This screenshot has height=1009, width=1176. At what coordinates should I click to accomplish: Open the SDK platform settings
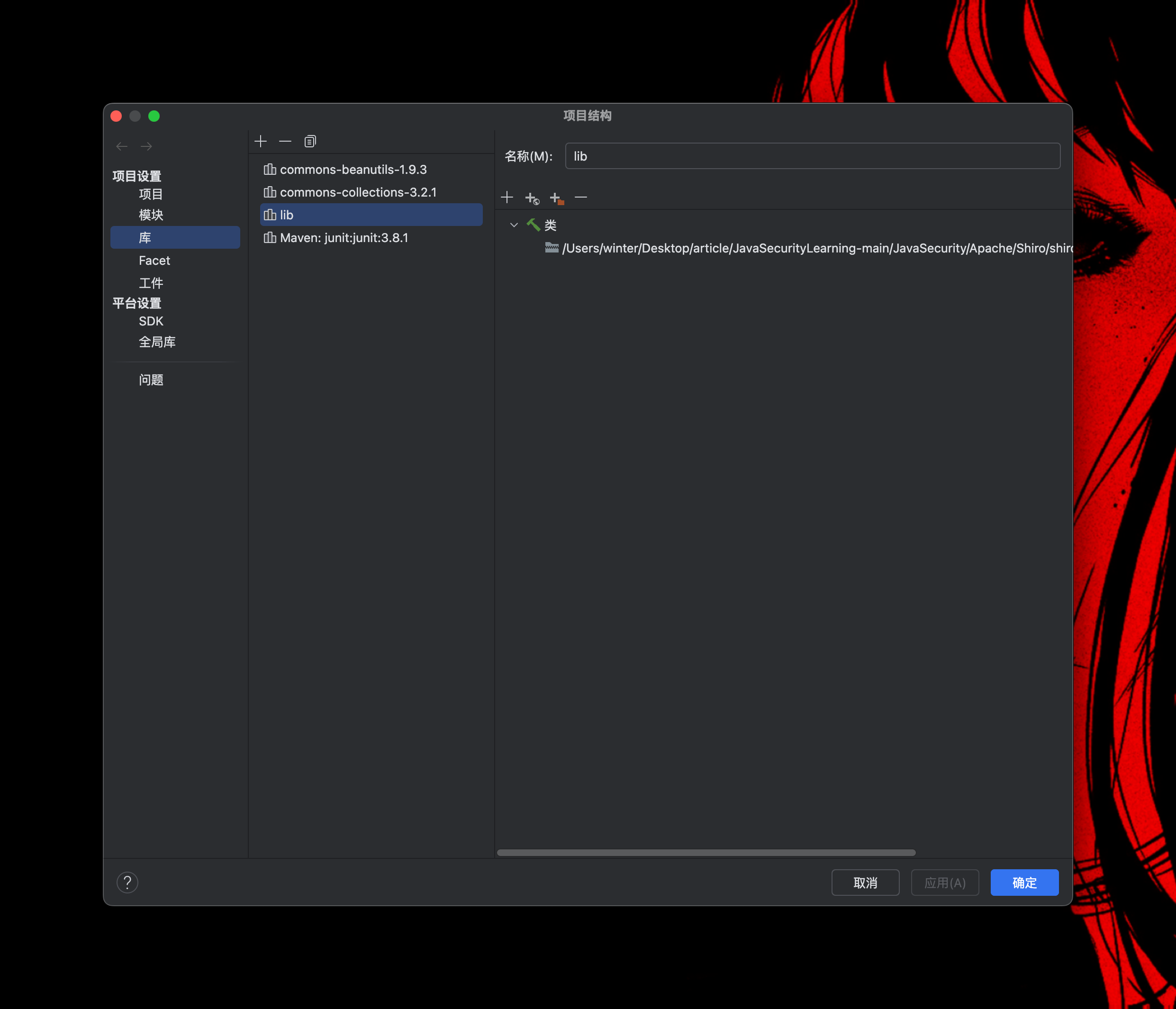point(151,321)
